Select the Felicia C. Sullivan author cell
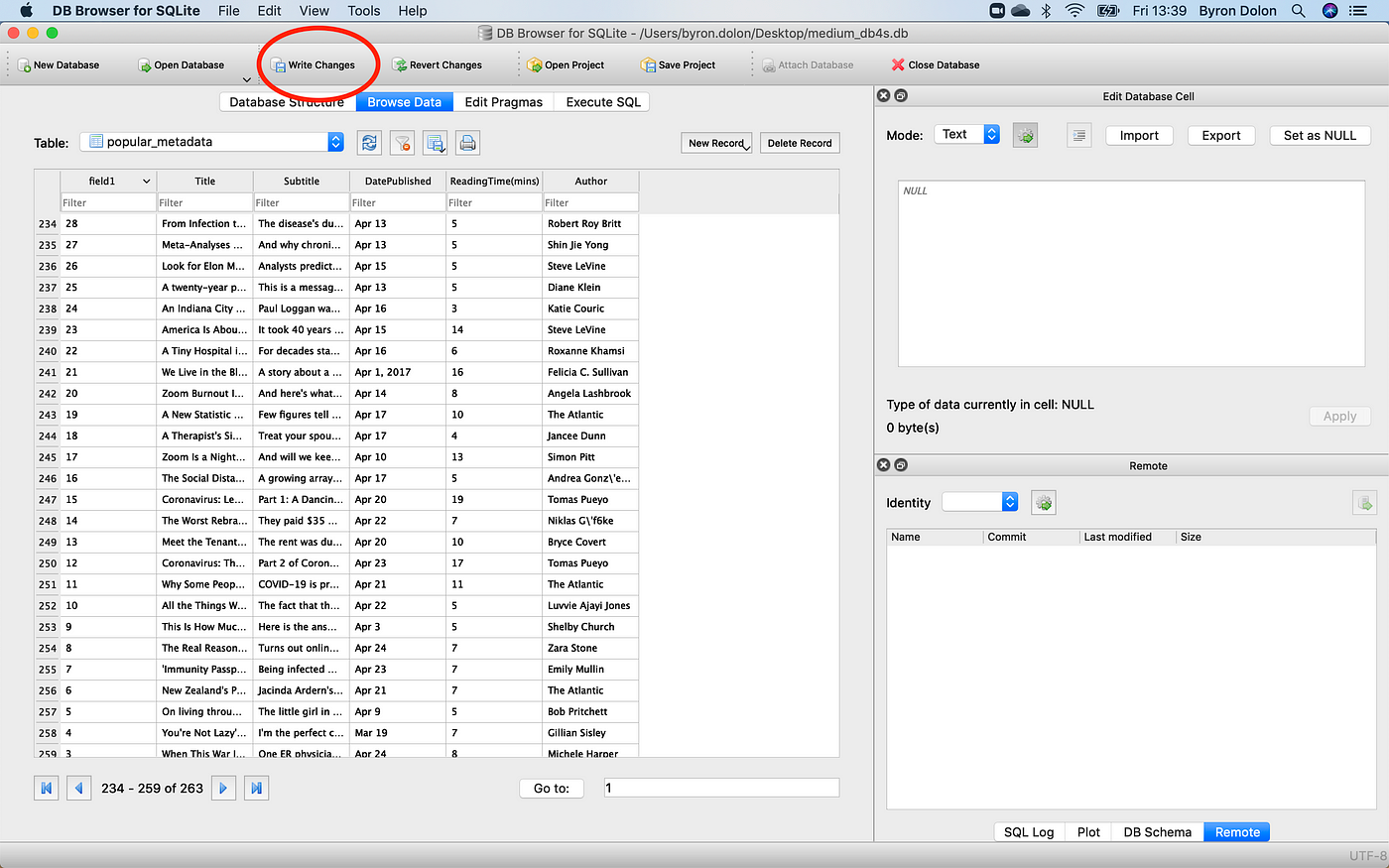 tap(590, 372)
